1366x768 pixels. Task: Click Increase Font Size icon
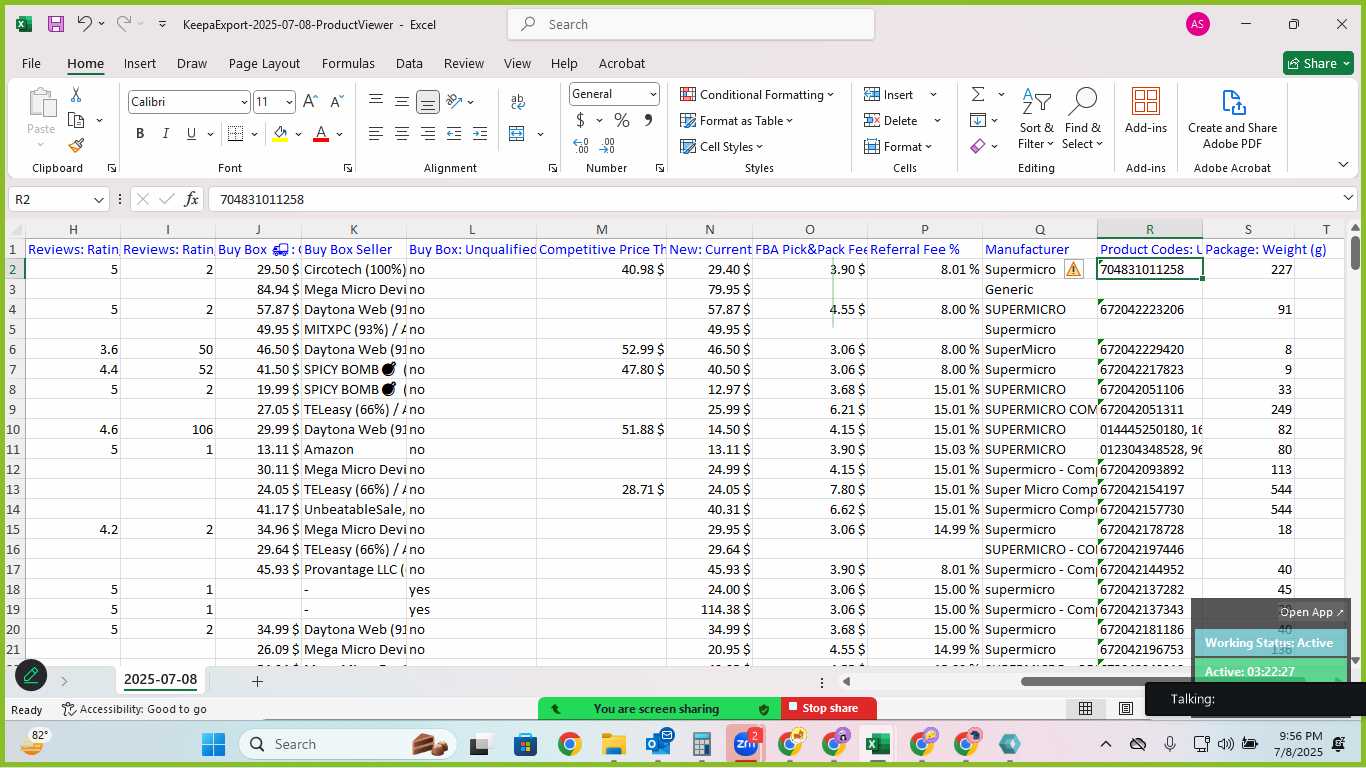pos(310,102)
